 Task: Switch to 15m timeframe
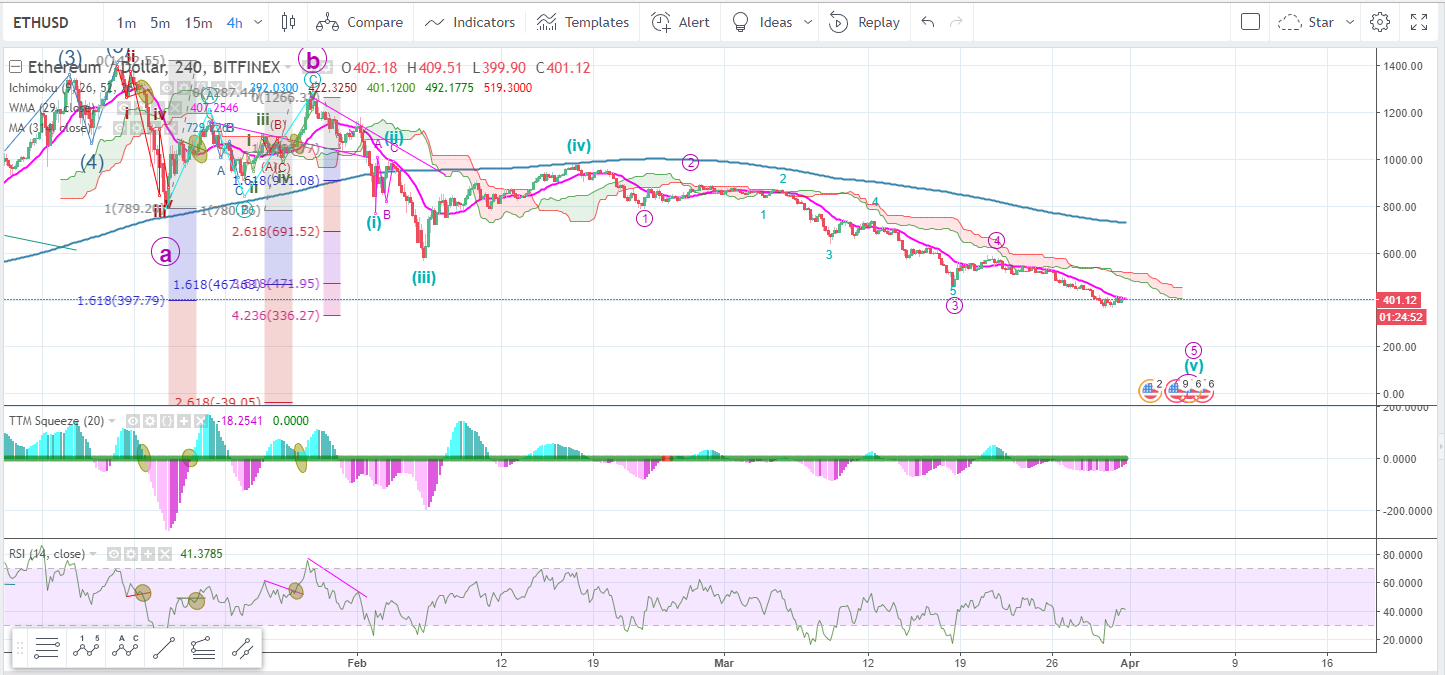[198, 22]
